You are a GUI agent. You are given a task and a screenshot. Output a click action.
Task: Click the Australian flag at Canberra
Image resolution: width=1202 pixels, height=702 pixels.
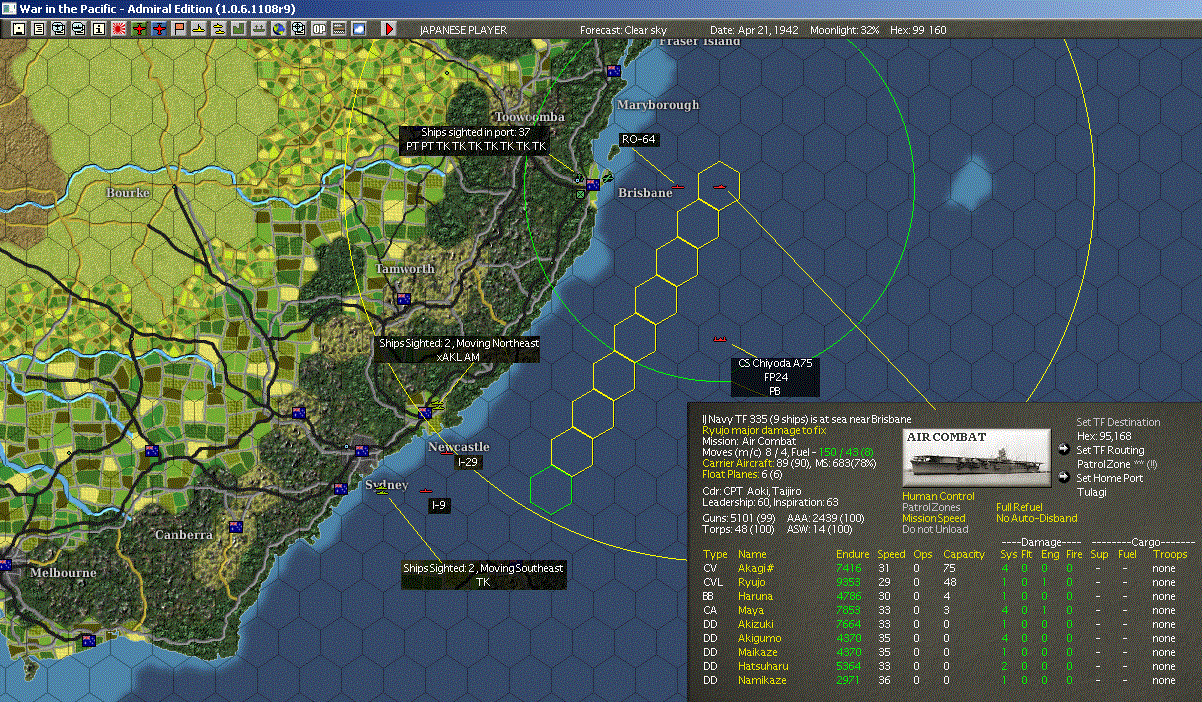(236, 526)
